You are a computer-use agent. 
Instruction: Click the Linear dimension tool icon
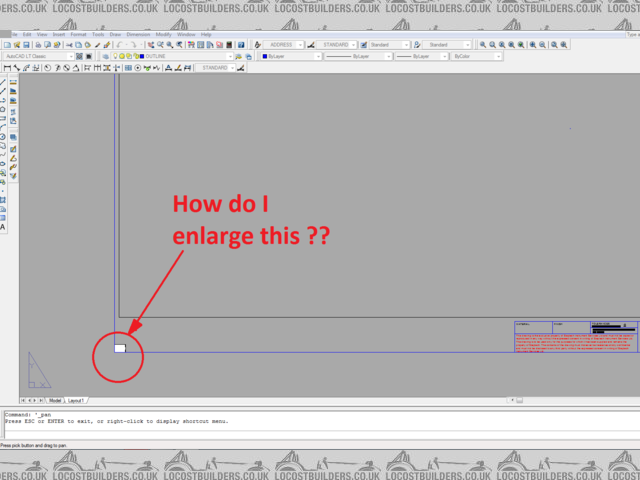[x=7, y=68]
